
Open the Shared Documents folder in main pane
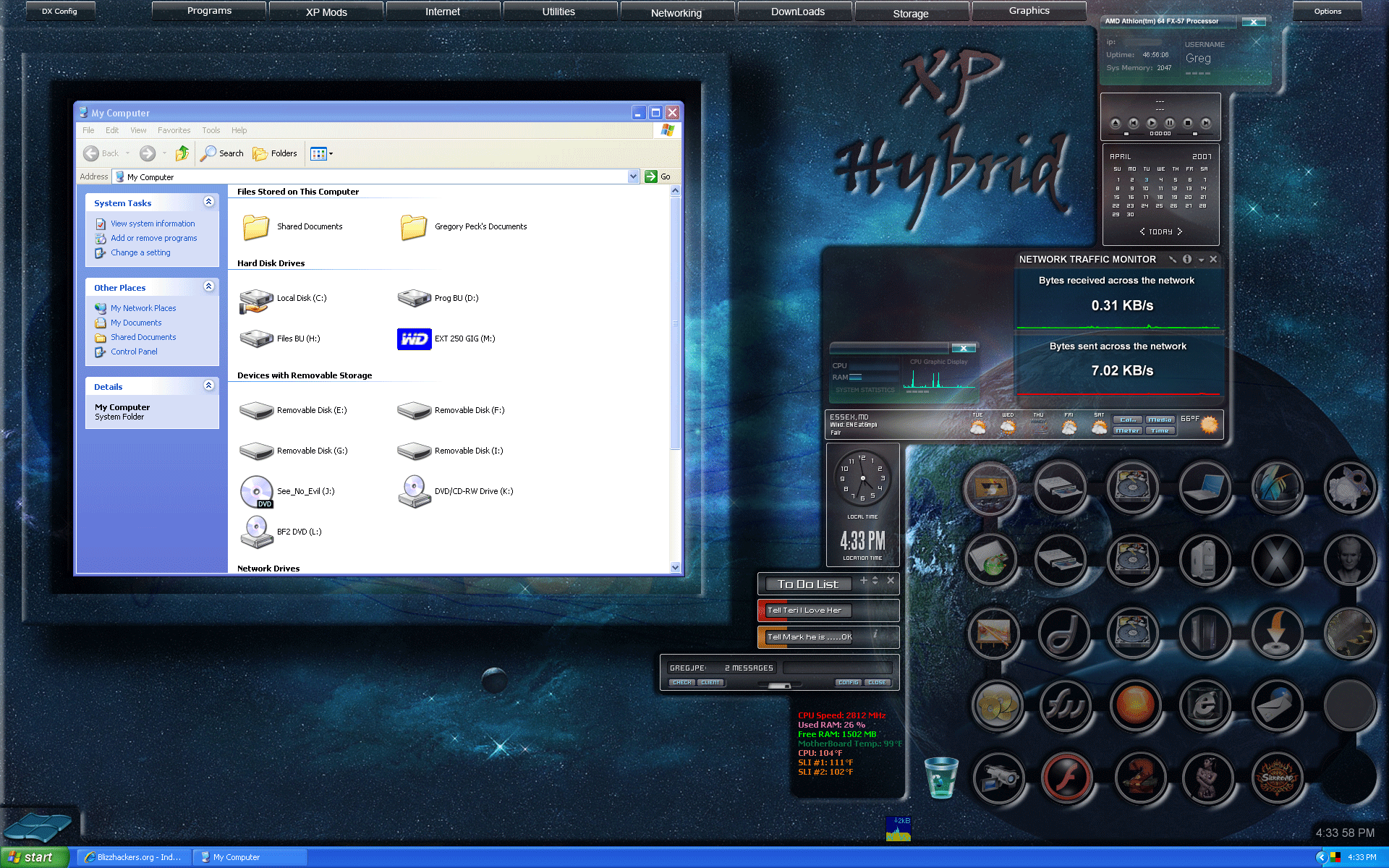pyautogui.click(x=291, y=227)
